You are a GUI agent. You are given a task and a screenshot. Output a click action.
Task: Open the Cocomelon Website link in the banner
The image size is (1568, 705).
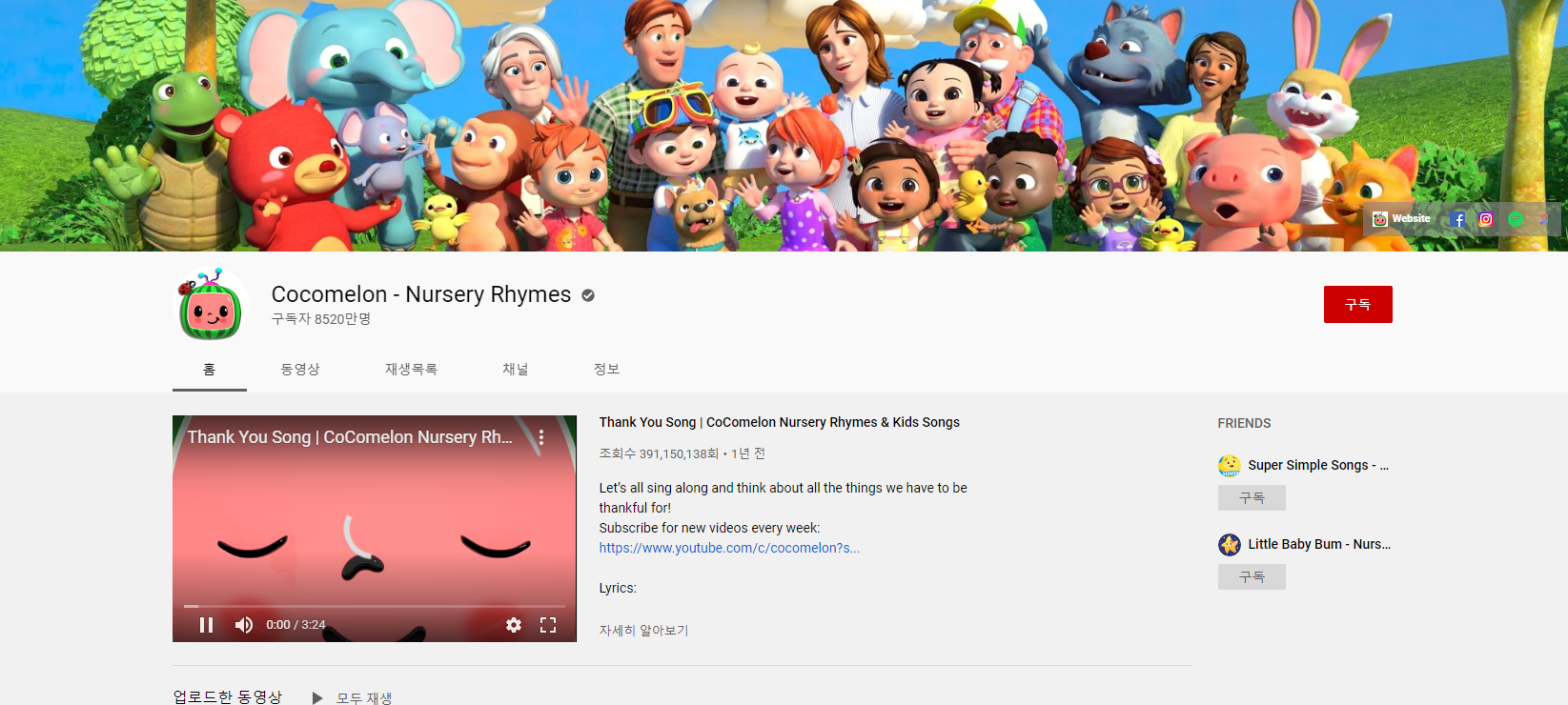click(x=1401, y=219)
